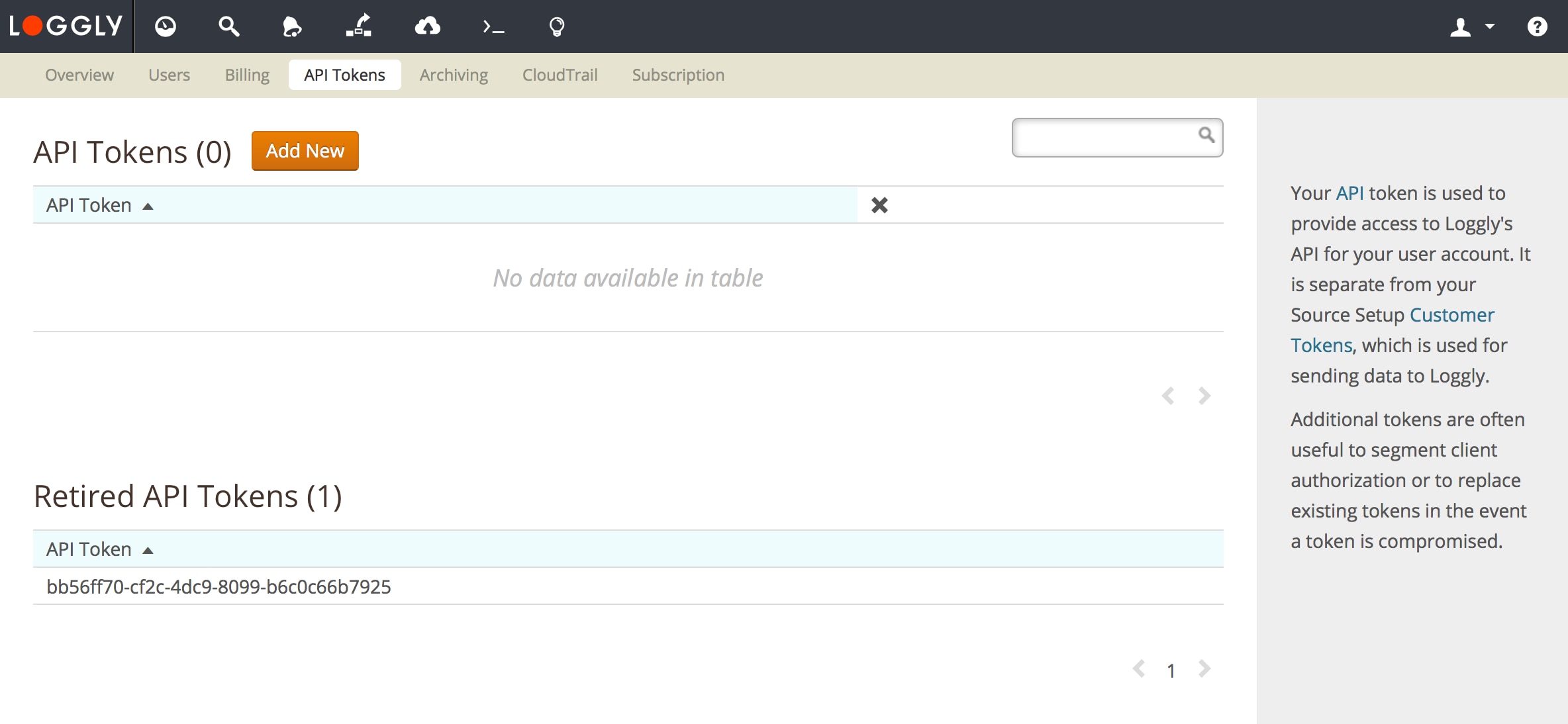
Task: Open the Billing tab
Action: 247,75
